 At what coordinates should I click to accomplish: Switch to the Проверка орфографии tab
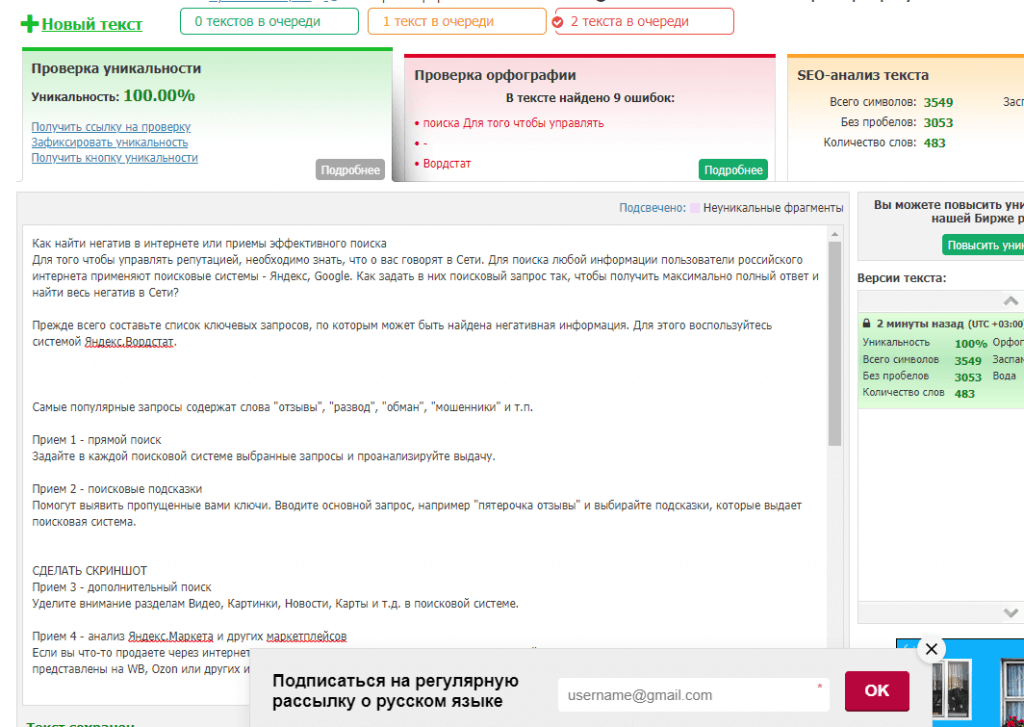[x=495, y=75]
